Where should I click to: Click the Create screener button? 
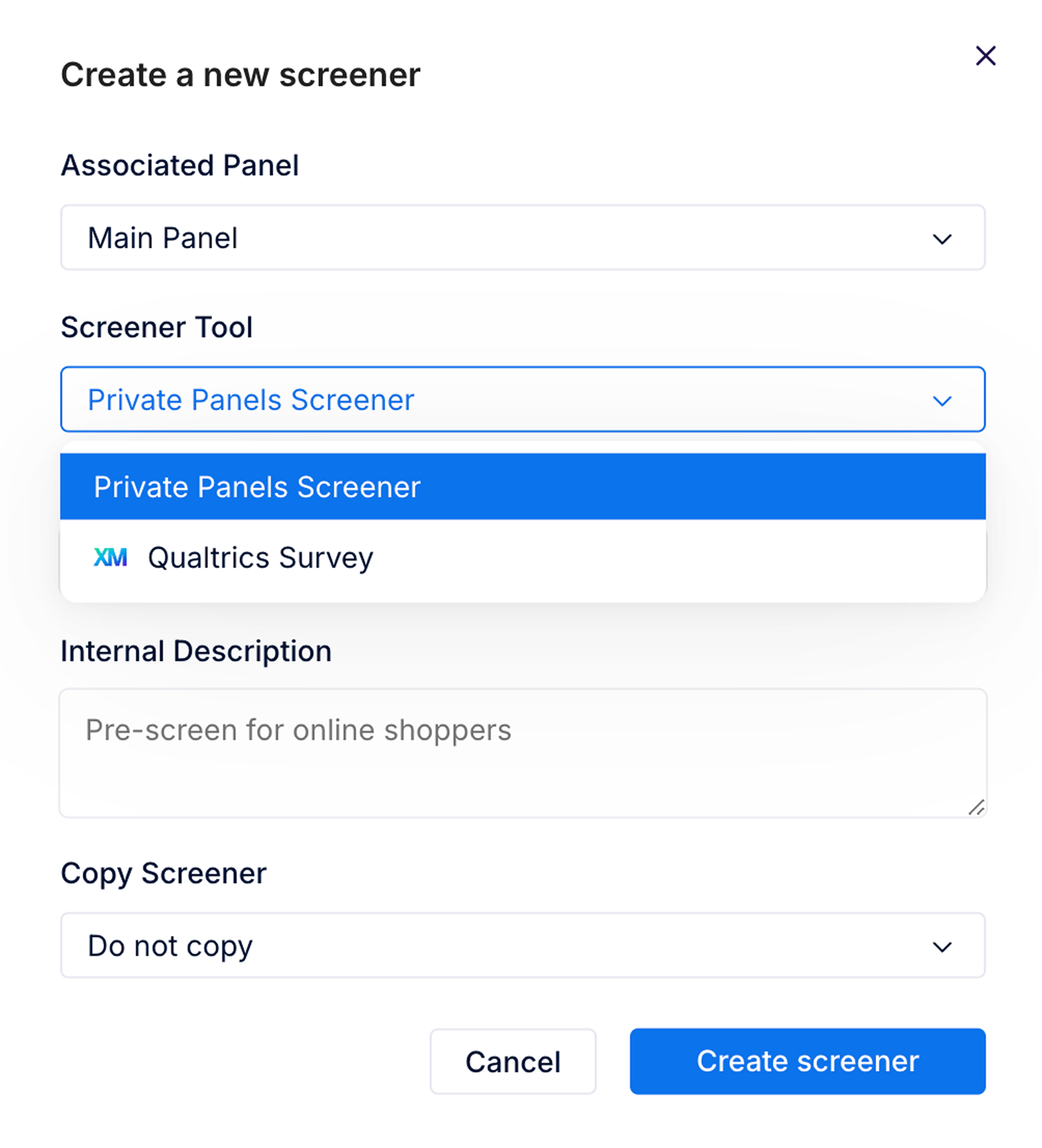[807, 1061]
